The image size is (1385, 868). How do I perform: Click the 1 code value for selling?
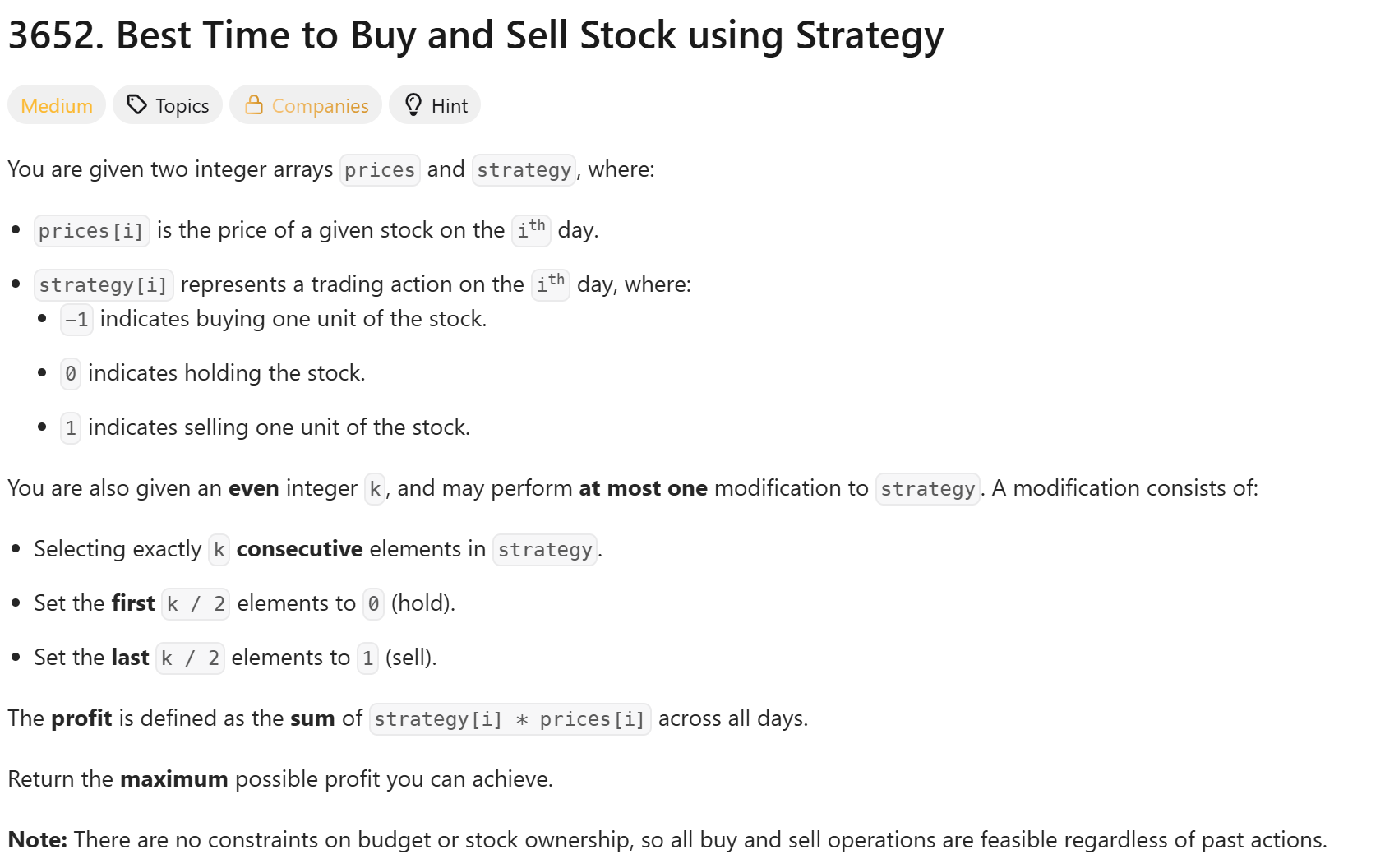click(71, 428)
